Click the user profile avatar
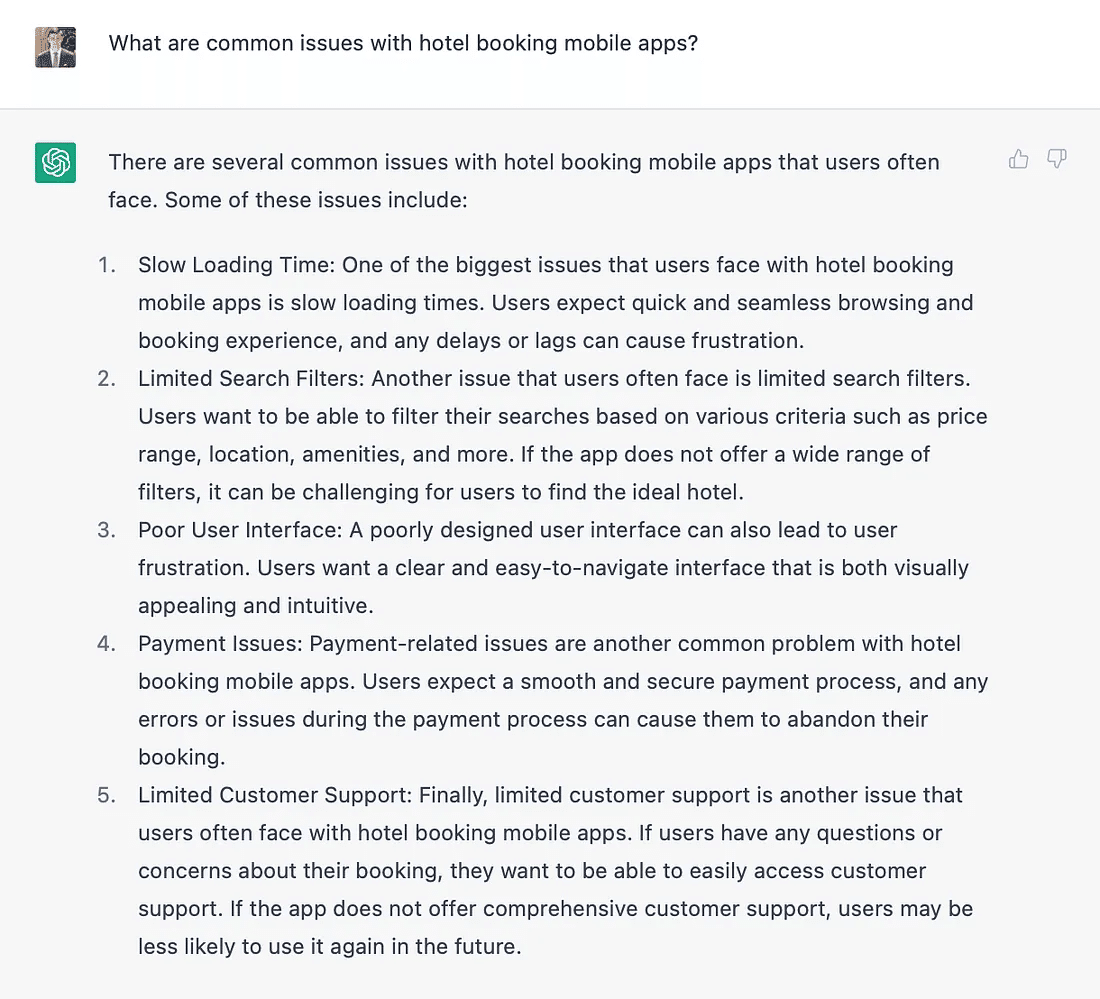Screen dimensions: 1100x999 [x=56, y=46]
